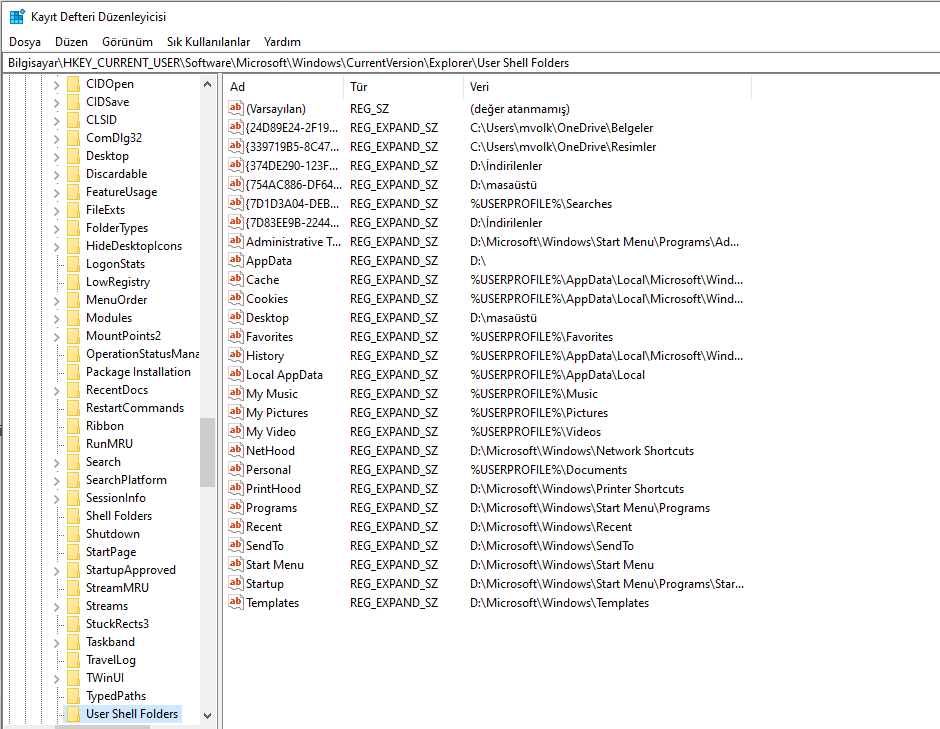
Task: Select the Package Installation key
Action: [138, 372]
